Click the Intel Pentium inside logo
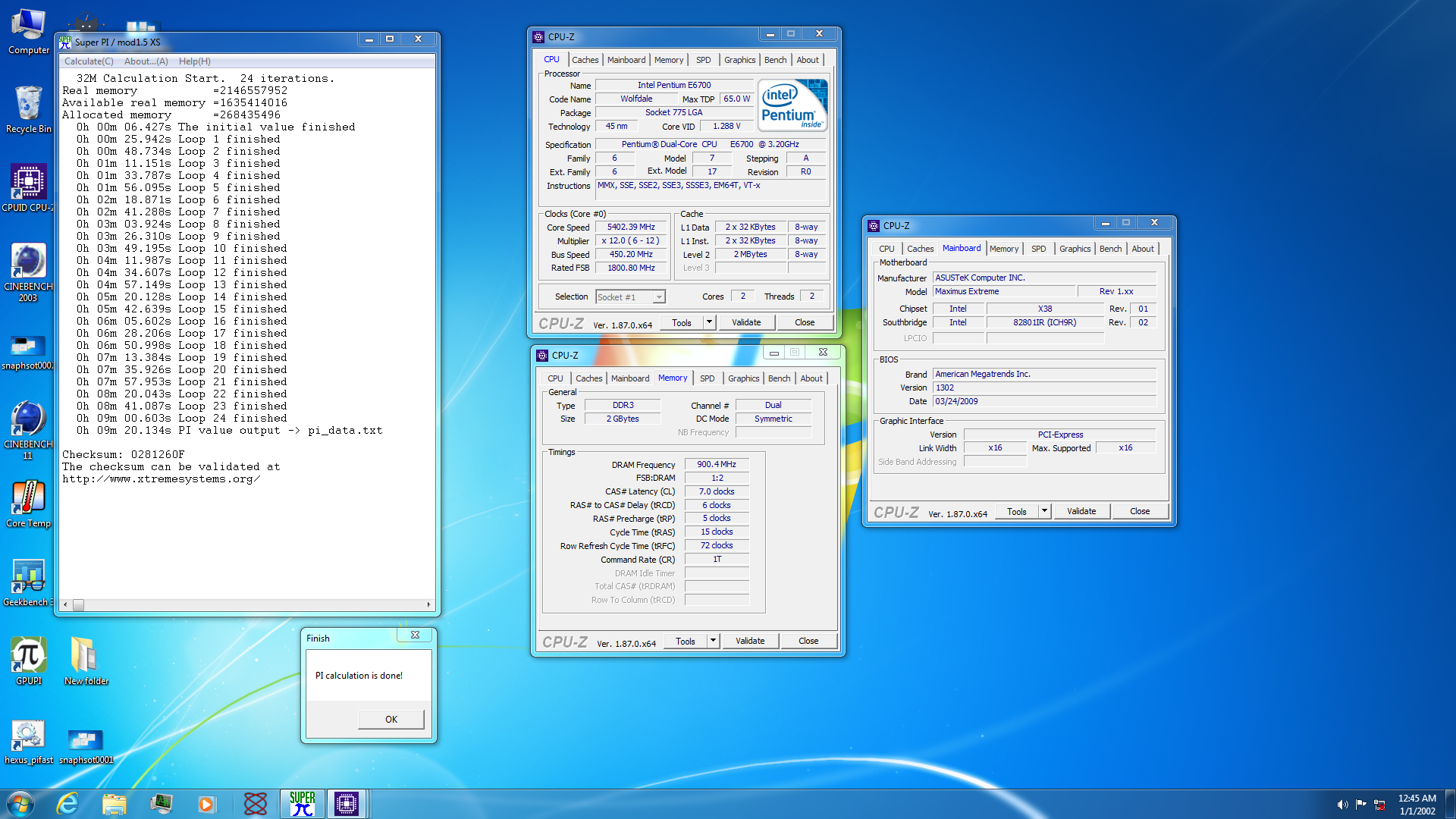This screenshot has height=819, width=1456. click(x=792, y=105)
